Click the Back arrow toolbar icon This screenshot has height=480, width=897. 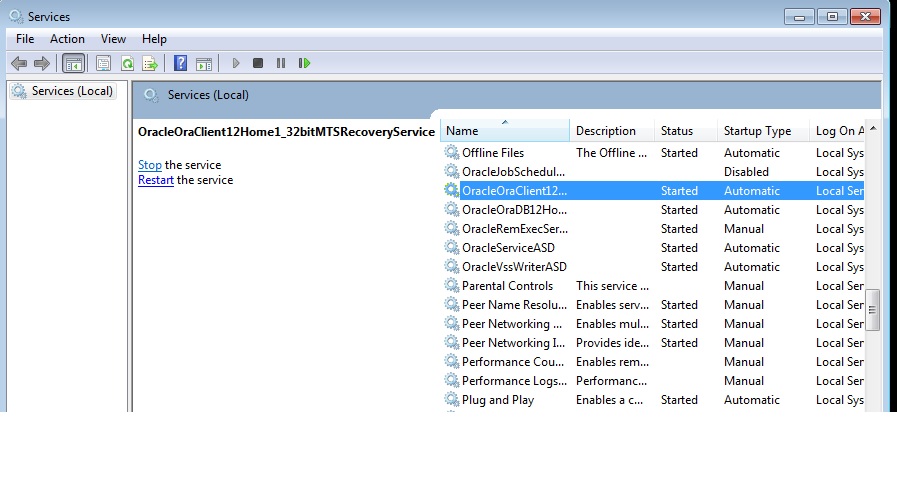[x=19, y=63]
